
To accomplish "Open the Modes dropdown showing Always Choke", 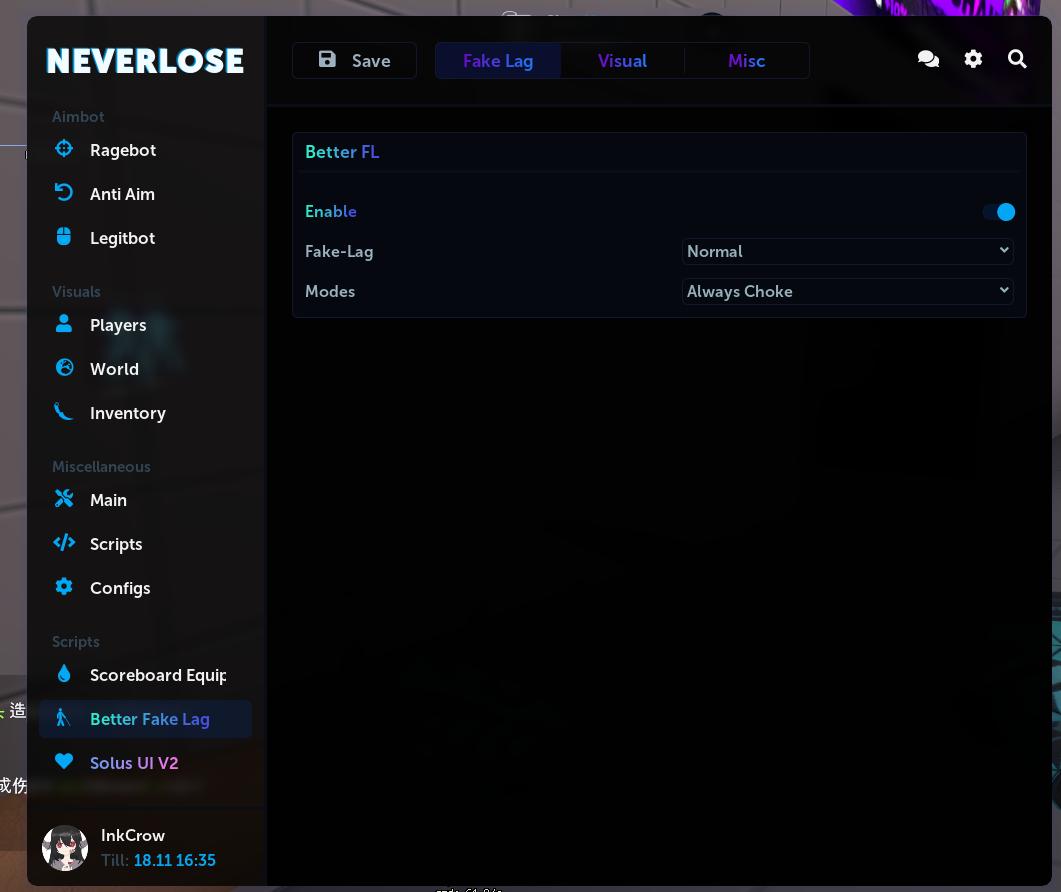I will pyautogui.click(x=847, y=291).
